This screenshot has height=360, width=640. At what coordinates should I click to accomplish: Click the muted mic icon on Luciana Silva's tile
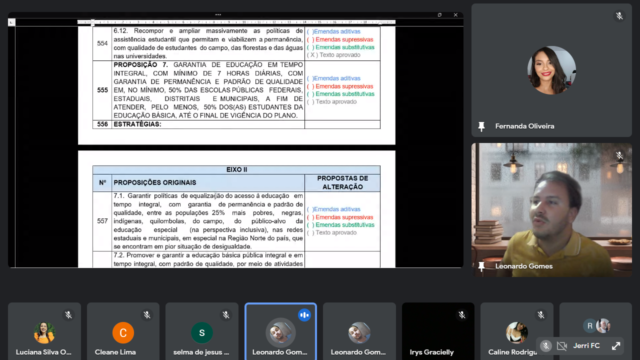pos(68,315)
